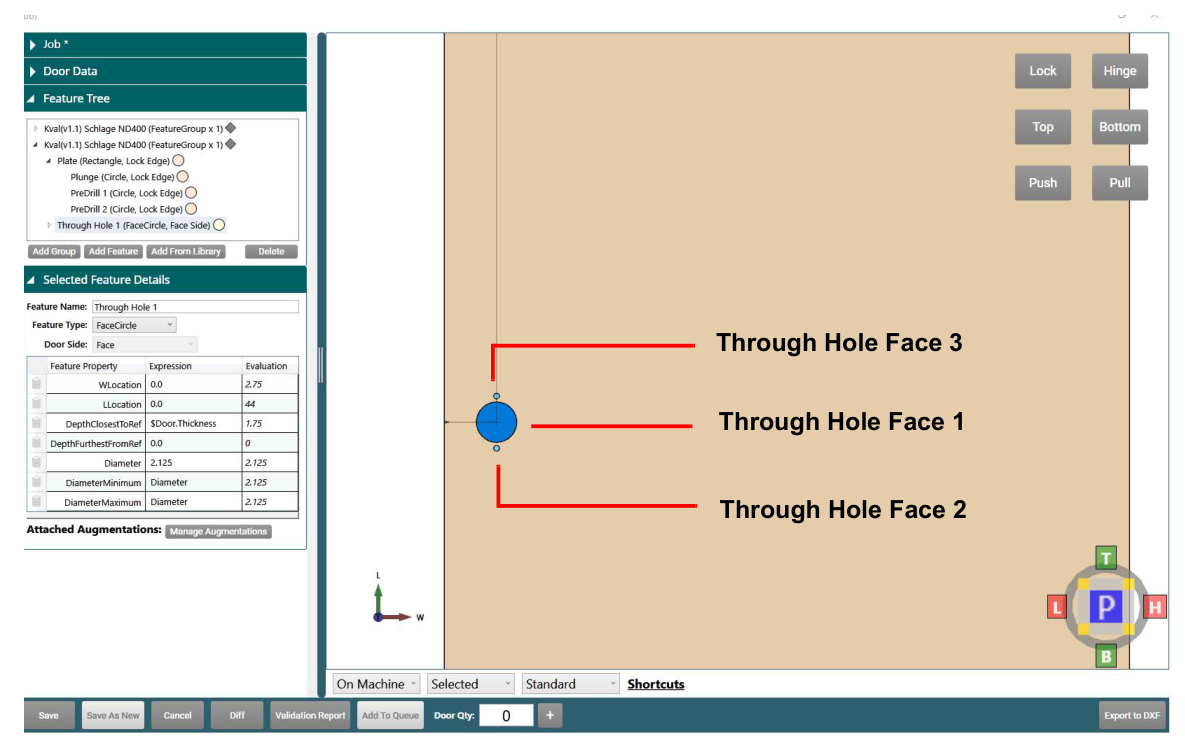Switch to the Push view

point(1043,183)
